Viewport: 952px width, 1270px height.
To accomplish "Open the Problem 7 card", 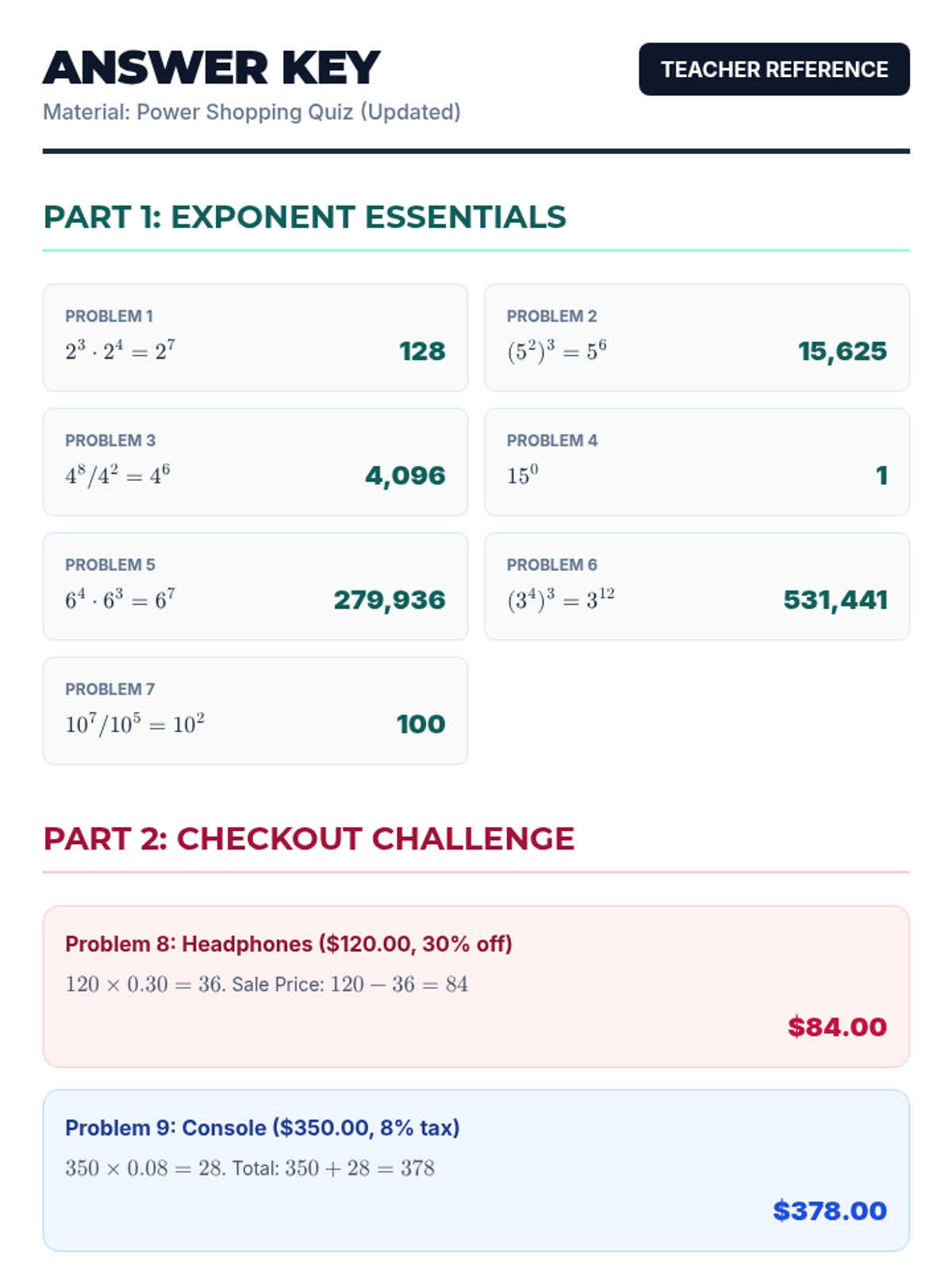I will [x=255, y=710].
